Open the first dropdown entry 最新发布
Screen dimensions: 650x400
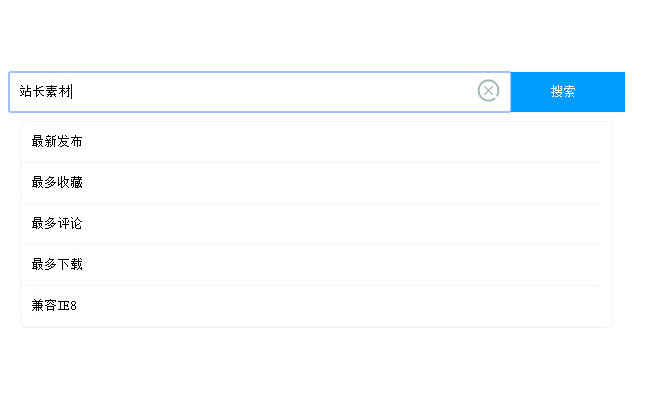coord(58,142)
